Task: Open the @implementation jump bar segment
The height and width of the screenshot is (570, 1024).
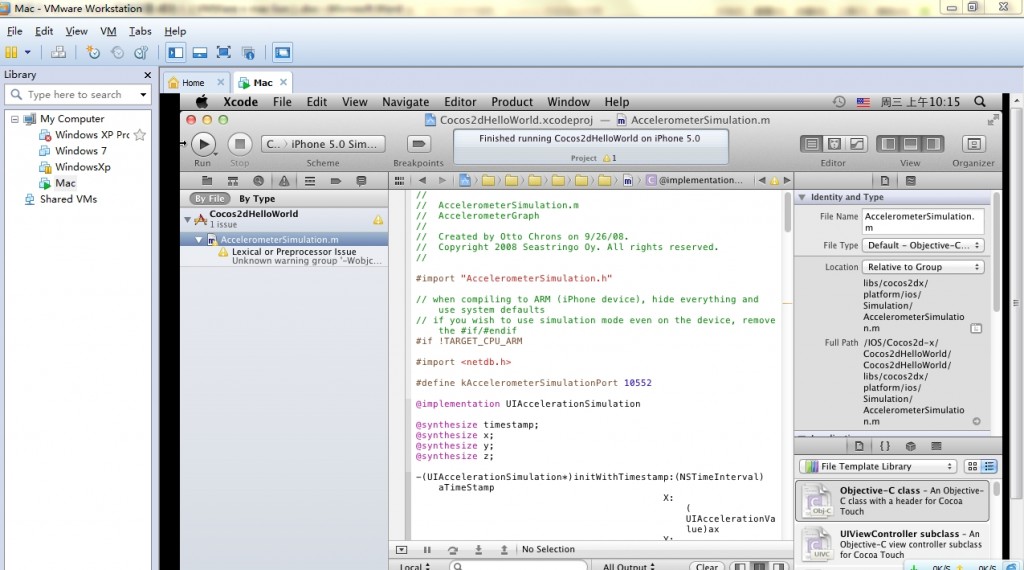Action: pyautogui.click(x=694, y=180)
